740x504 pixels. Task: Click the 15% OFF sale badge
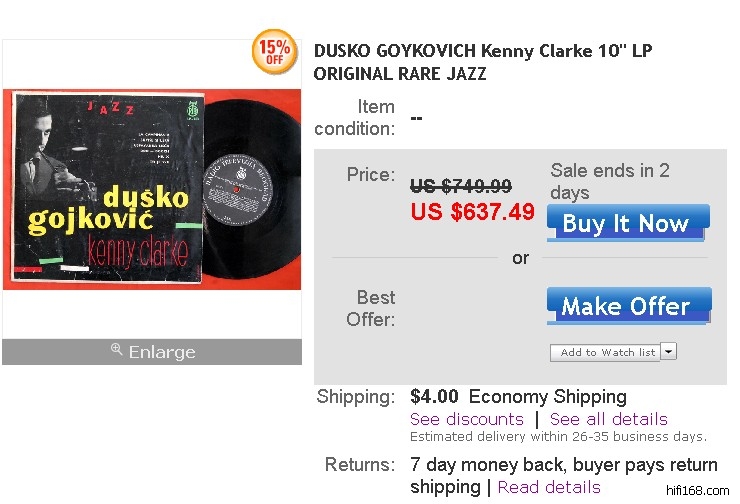274,53
